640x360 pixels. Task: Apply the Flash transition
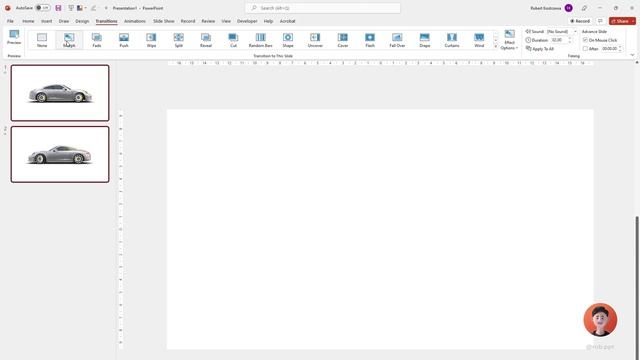pos(370,40)
